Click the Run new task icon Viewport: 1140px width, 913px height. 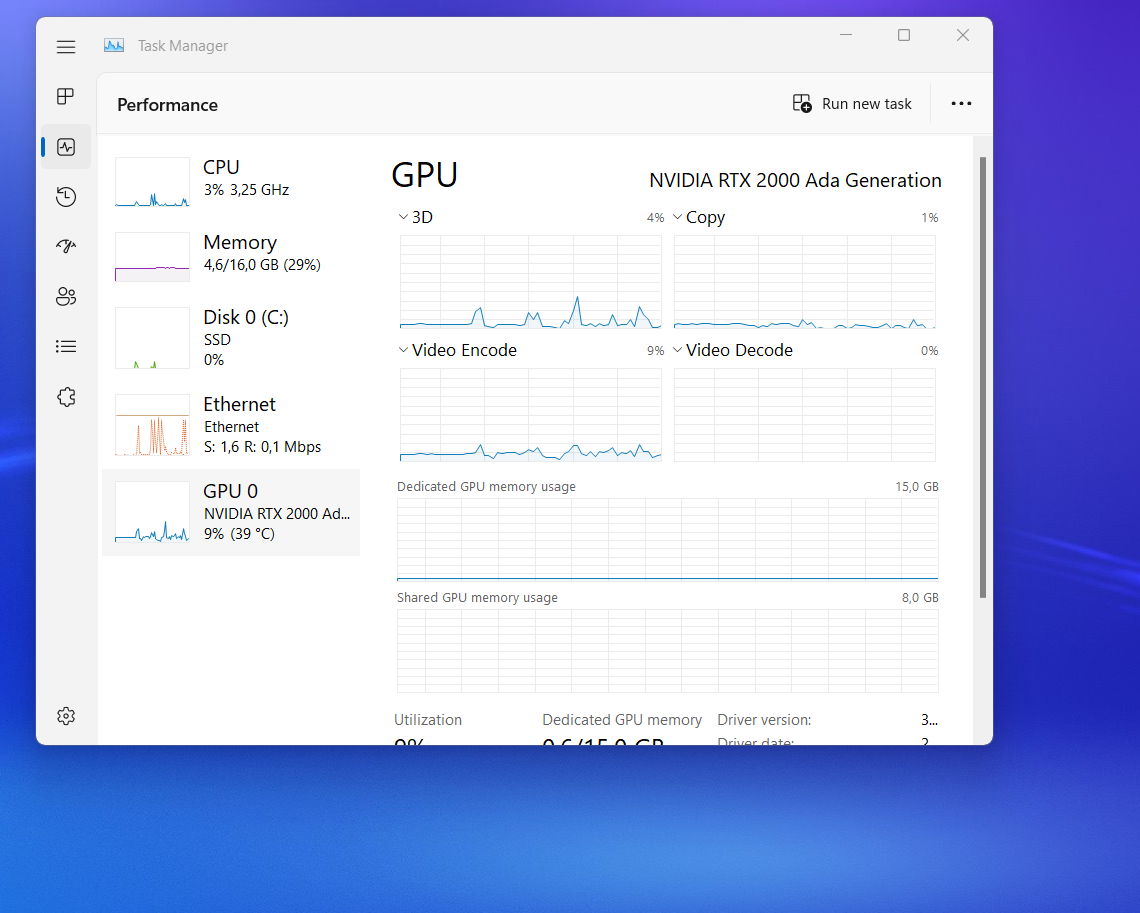point(802,103)
